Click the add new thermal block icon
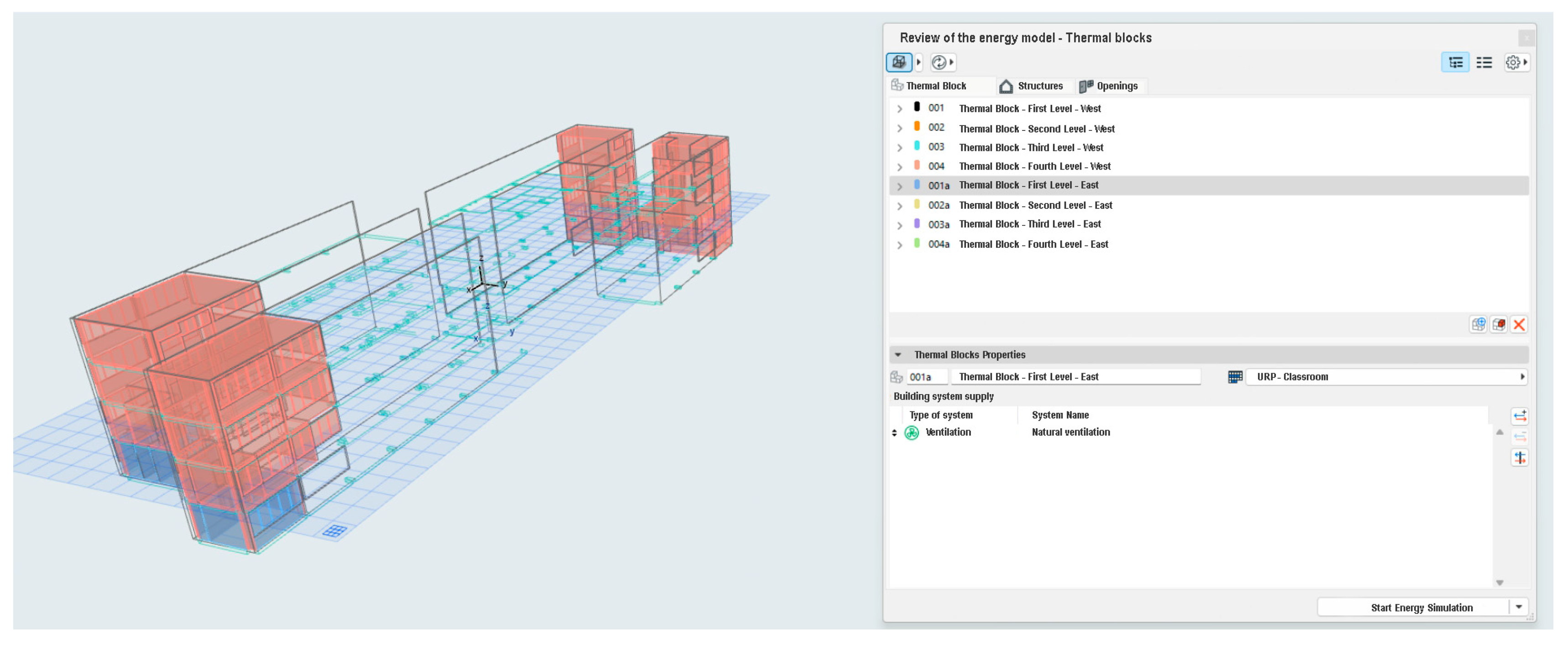This screenshot has height=645, width=1568. (x=1478, y=324)
